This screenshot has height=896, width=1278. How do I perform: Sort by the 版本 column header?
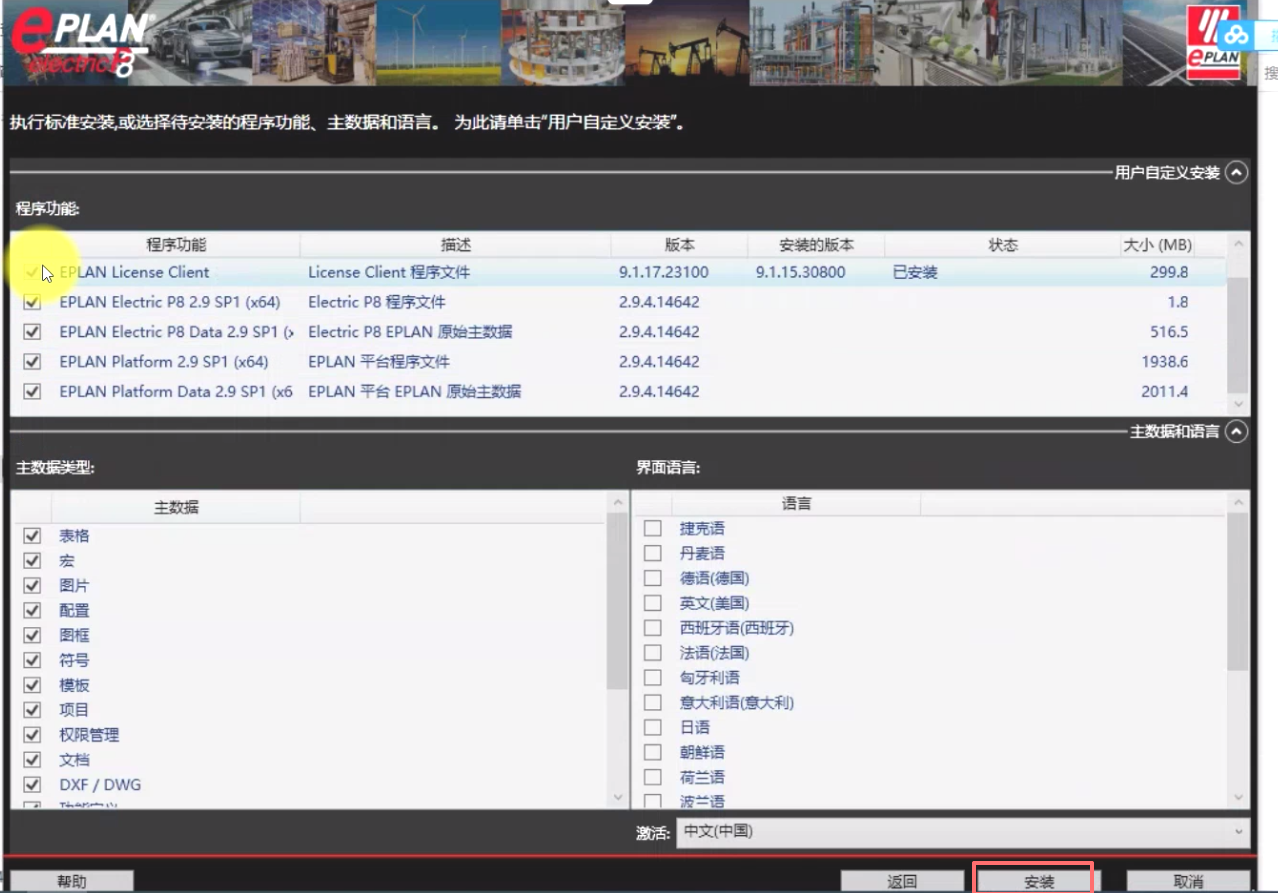(680, 245)
